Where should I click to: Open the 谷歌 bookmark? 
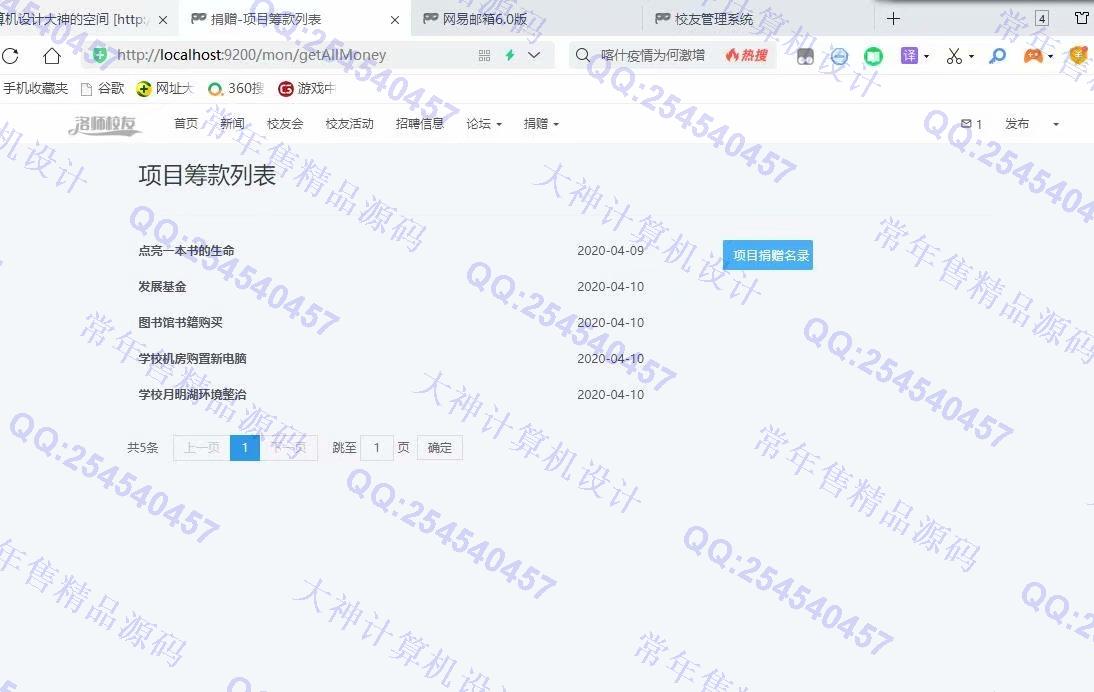(103, 89)
